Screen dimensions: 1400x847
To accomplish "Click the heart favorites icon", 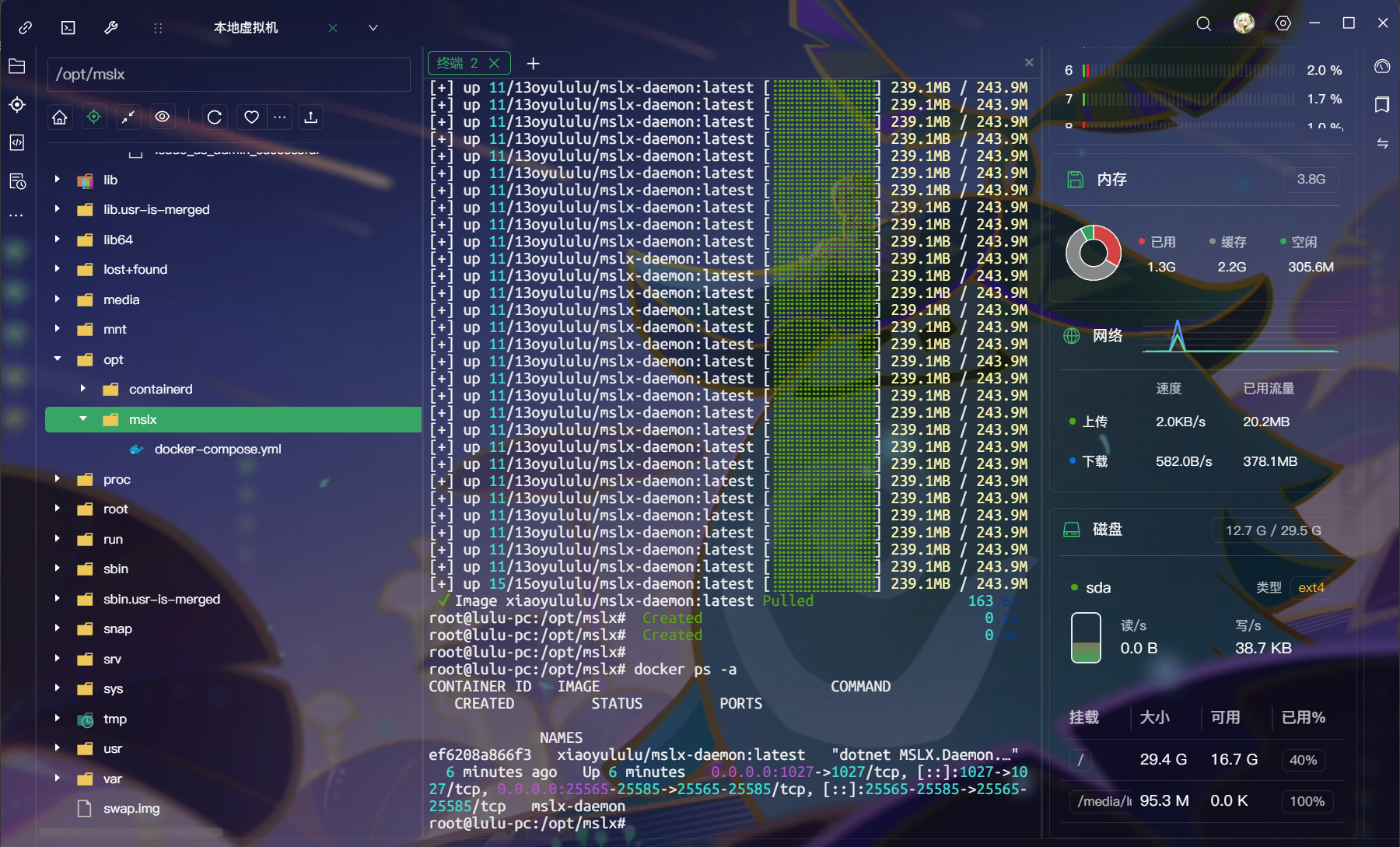I will click(x=251, y=117).
